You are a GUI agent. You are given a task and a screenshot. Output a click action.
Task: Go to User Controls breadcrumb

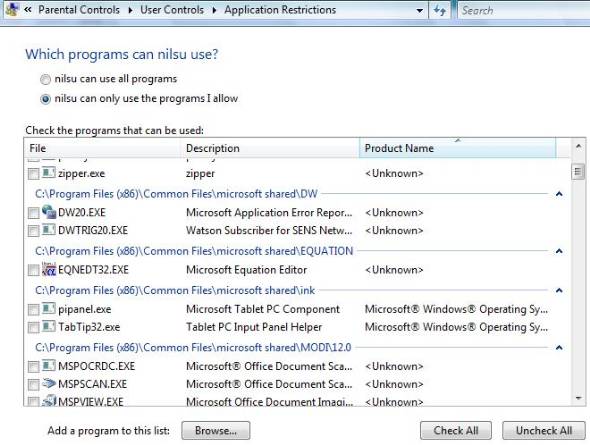(x=172, y=10)
